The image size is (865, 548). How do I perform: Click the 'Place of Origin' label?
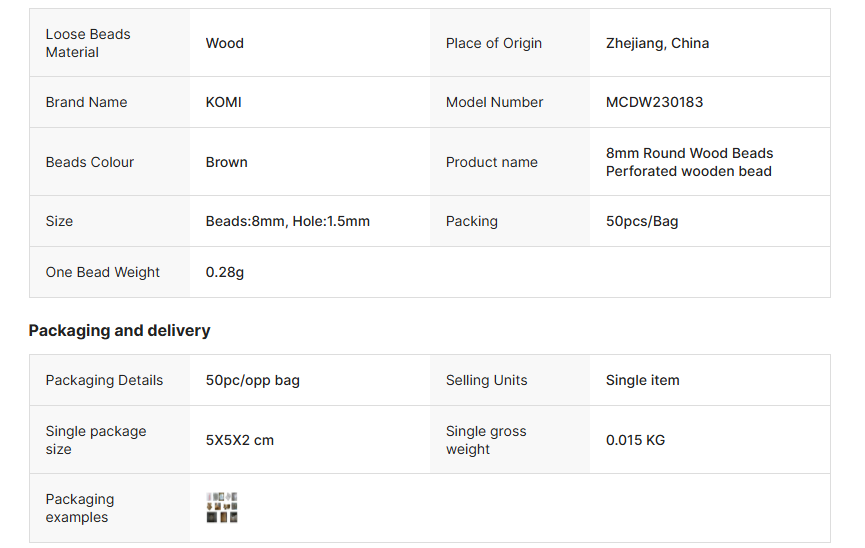(493, 43)
